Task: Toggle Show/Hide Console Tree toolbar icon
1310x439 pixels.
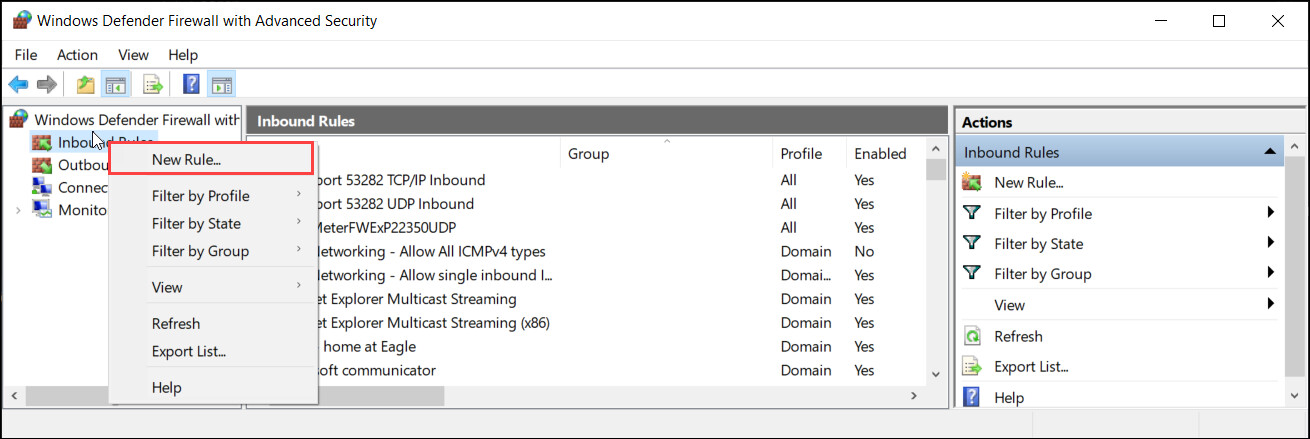Action: click(x=116, y=85)
